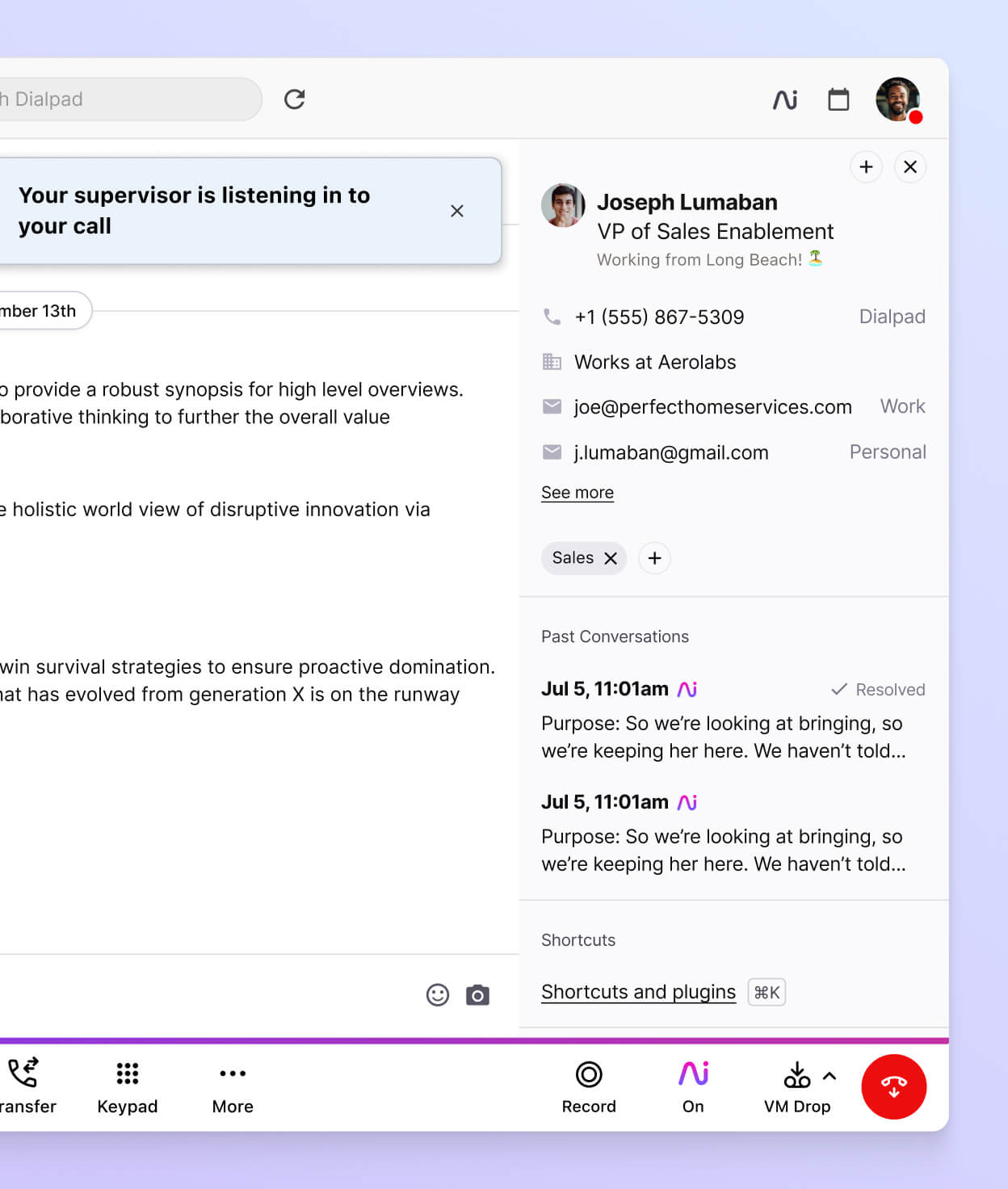This screenshot has width=1008, height=1189.
Task: Attach an image with the camera icon
Action: (x=477, y=995)
